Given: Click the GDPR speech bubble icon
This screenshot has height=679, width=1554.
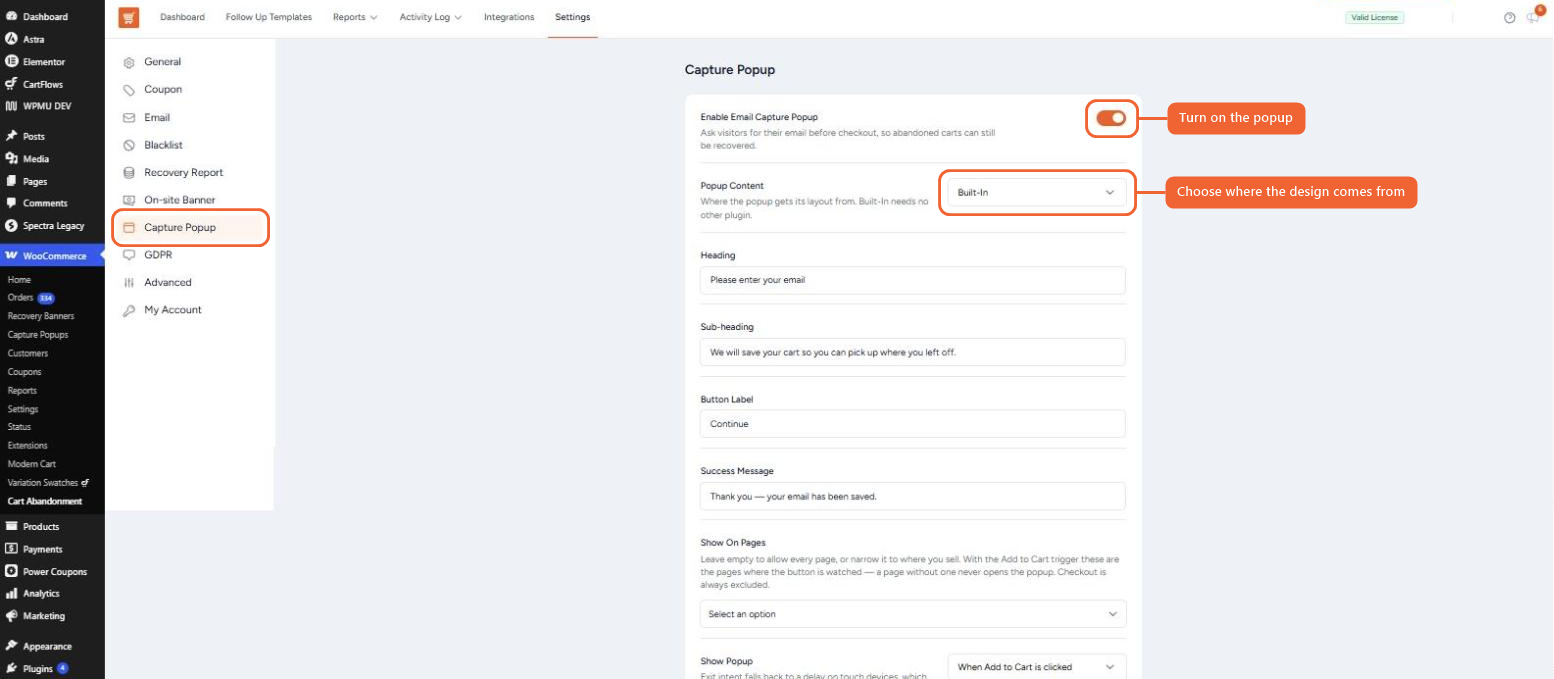Looking at the screenshot, I should coord(128,255).
